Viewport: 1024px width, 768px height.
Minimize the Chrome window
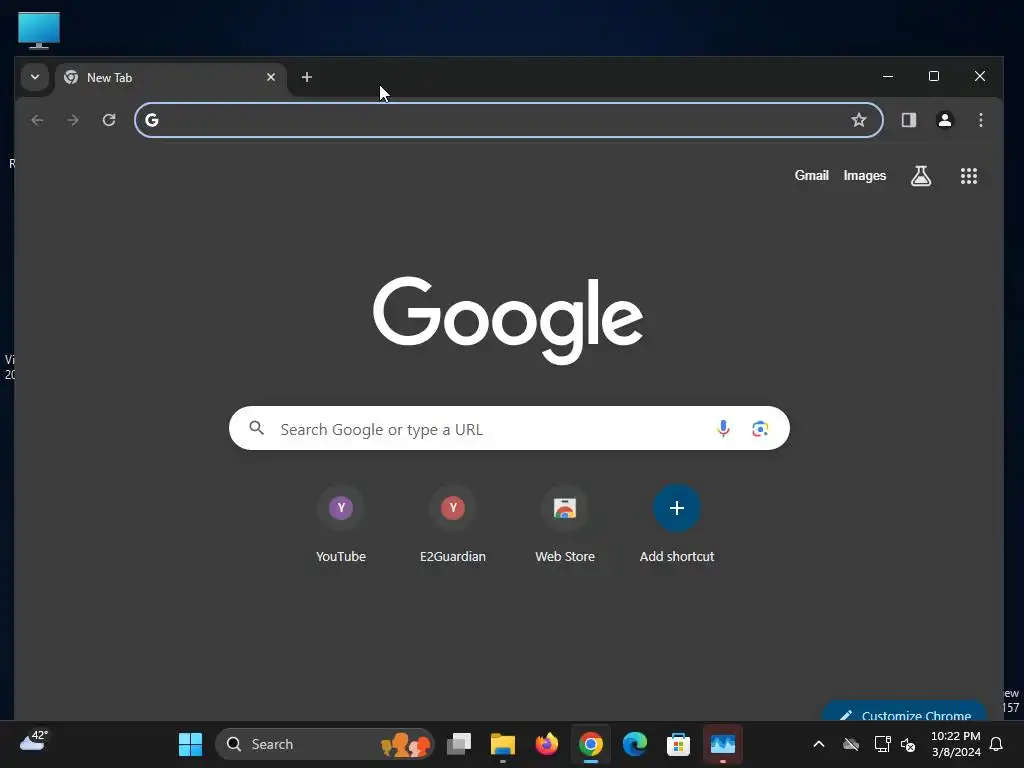pyautogui.click(x=888, y=76)
